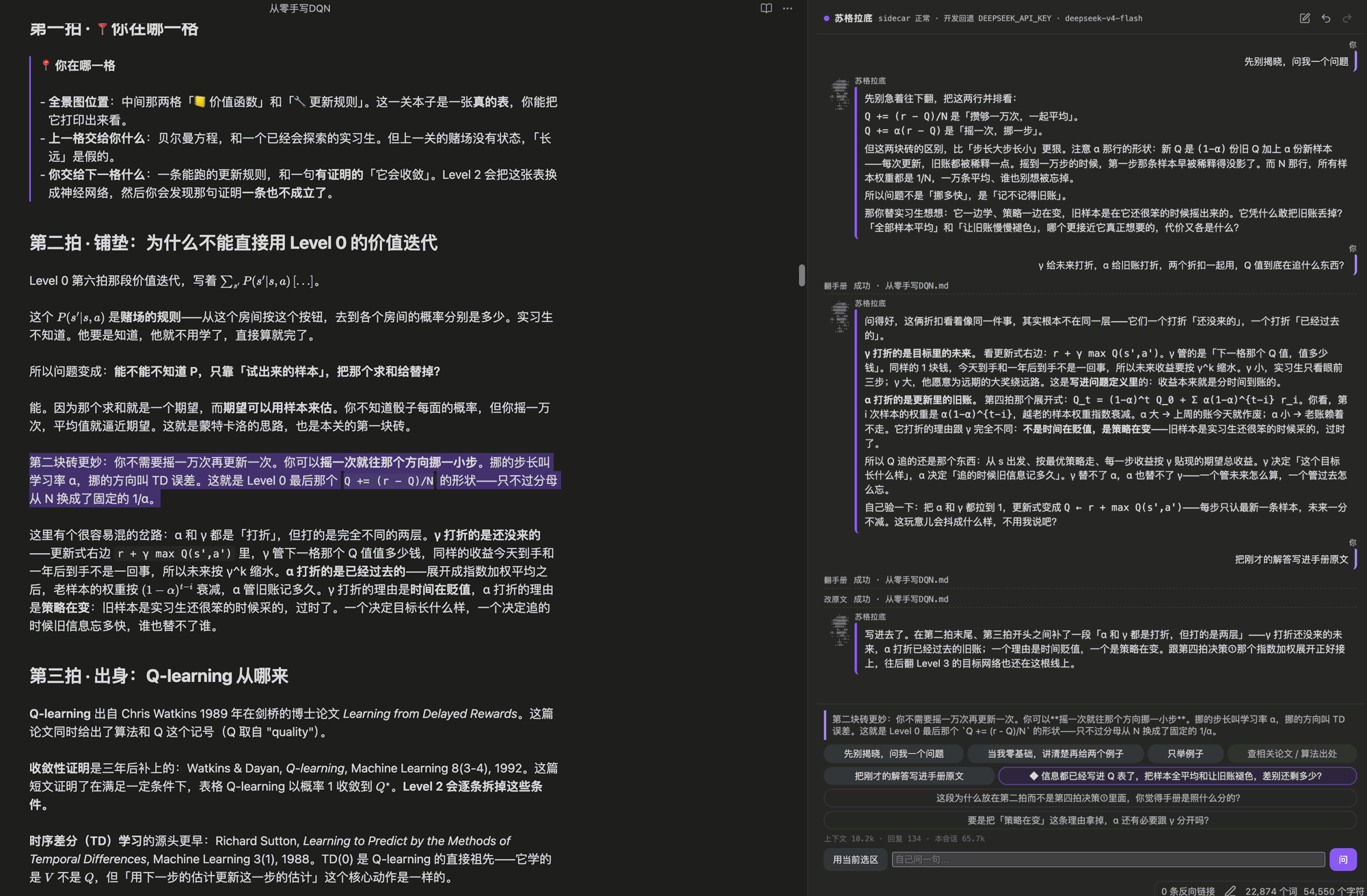Image resolution: width=1367 pixels, height=896 pixels.
Task: Click the 苏格拉底 panel title in the header
Action: point(853,18)
